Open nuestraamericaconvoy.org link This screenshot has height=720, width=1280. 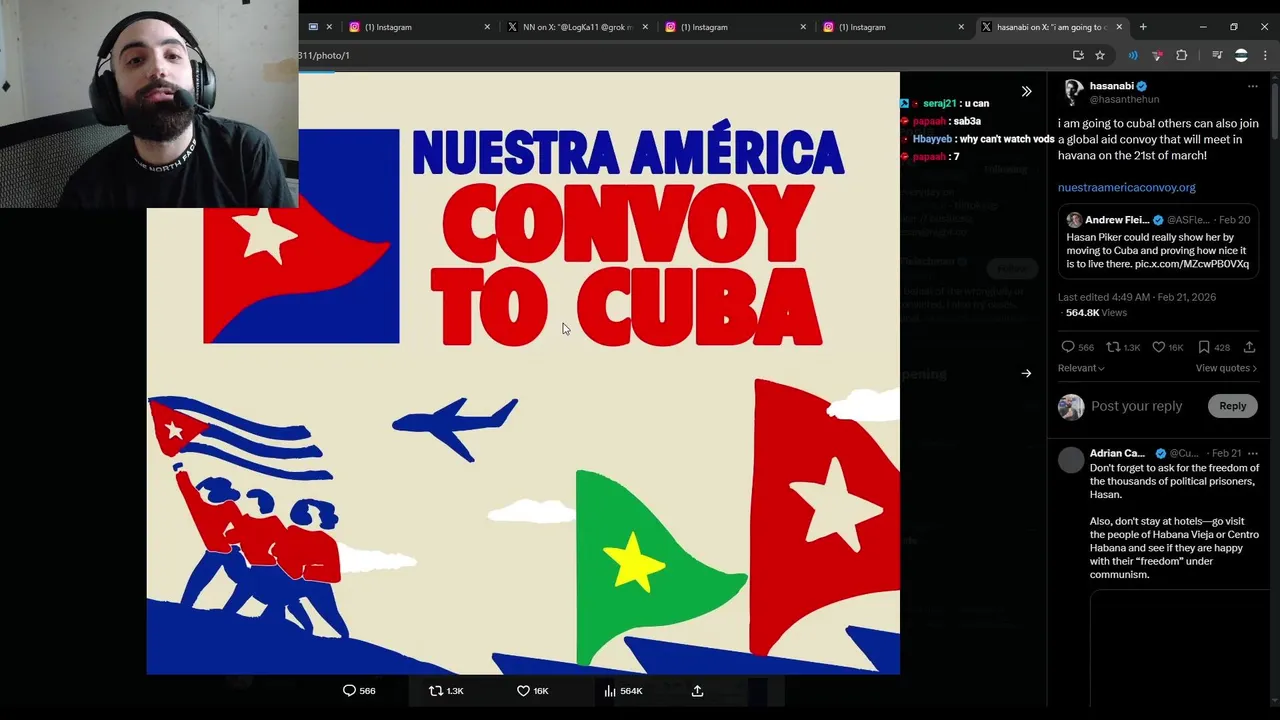pyautogui.click(x=1127, y=187)
